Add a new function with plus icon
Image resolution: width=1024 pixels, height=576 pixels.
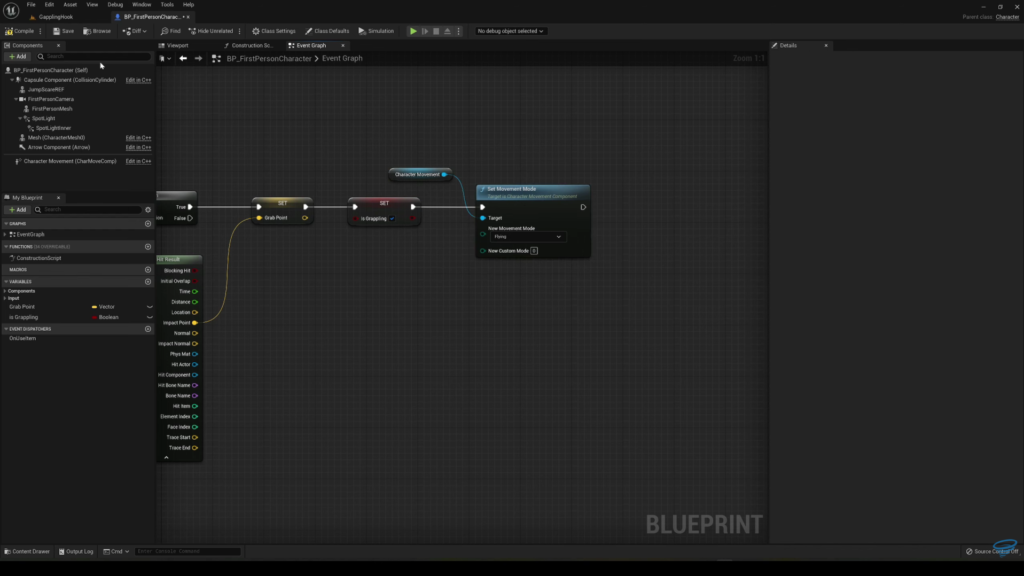point(148,247)
